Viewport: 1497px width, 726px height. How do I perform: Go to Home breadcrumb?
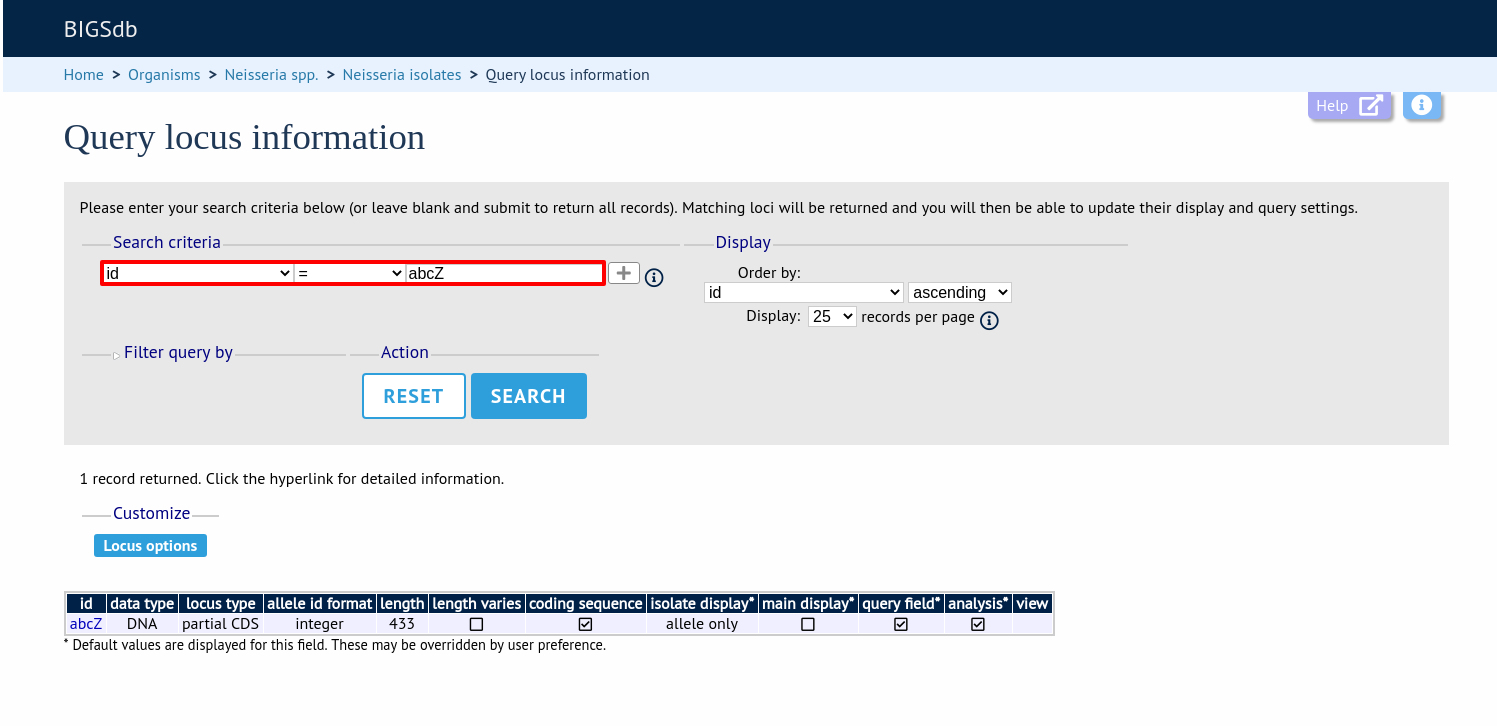[84, 75]
